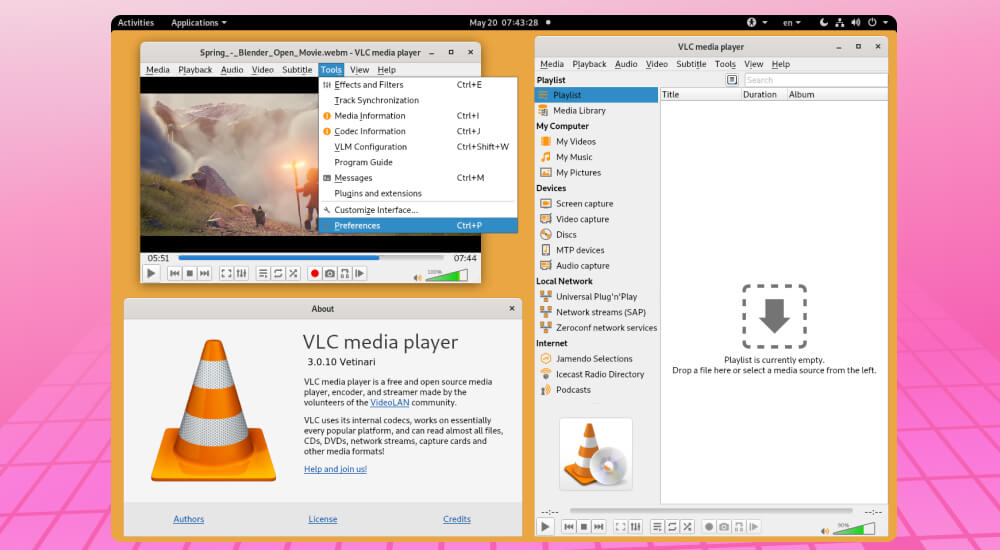Mute audio in the playlist VLC window
1000x550 pixels.
(825, 531)
